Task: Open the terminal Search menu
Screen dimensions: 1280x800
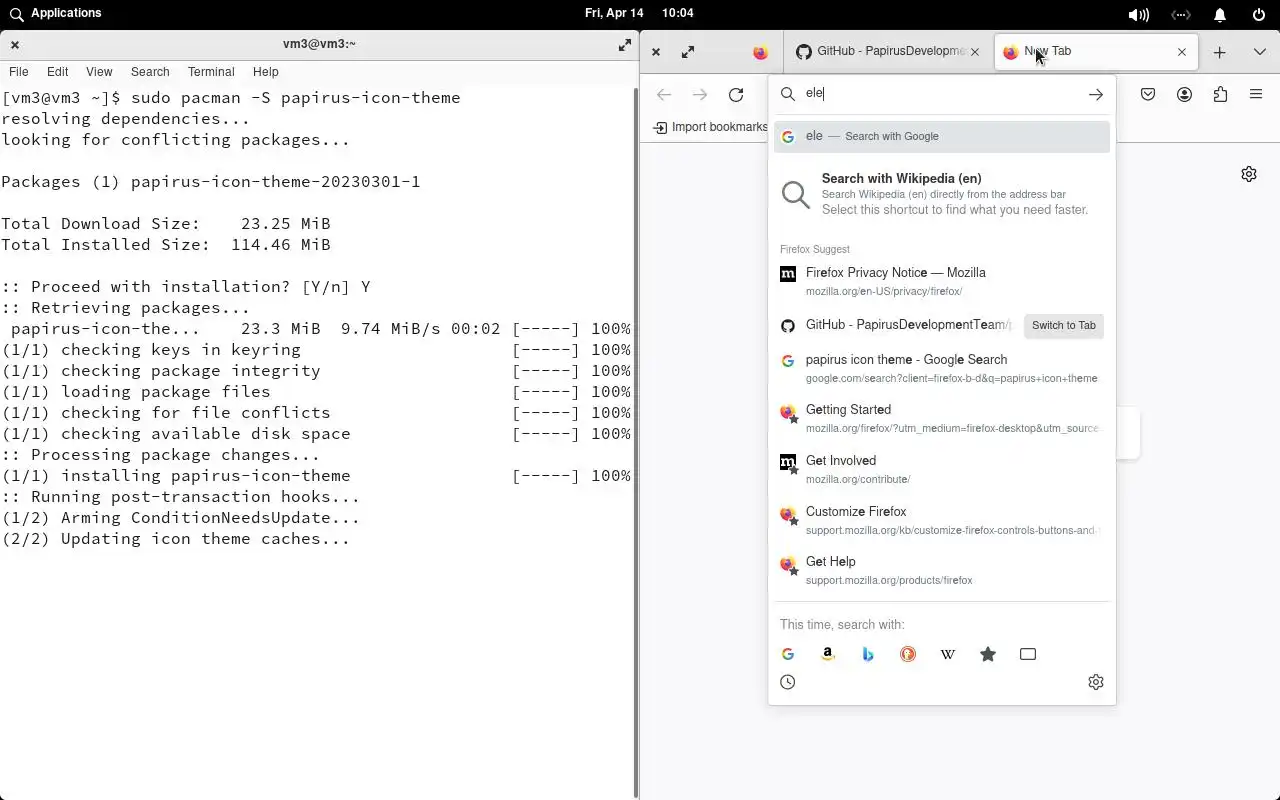Action: pos(150,72)
